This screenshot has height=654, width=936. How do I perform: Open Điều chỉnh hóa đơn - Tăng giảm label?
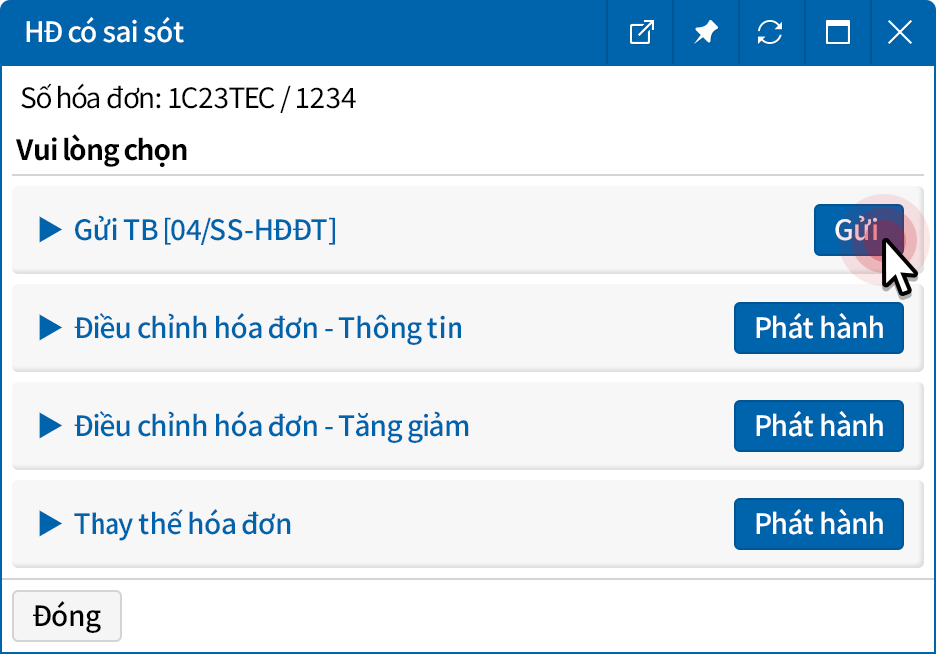(x=271, y=426)
